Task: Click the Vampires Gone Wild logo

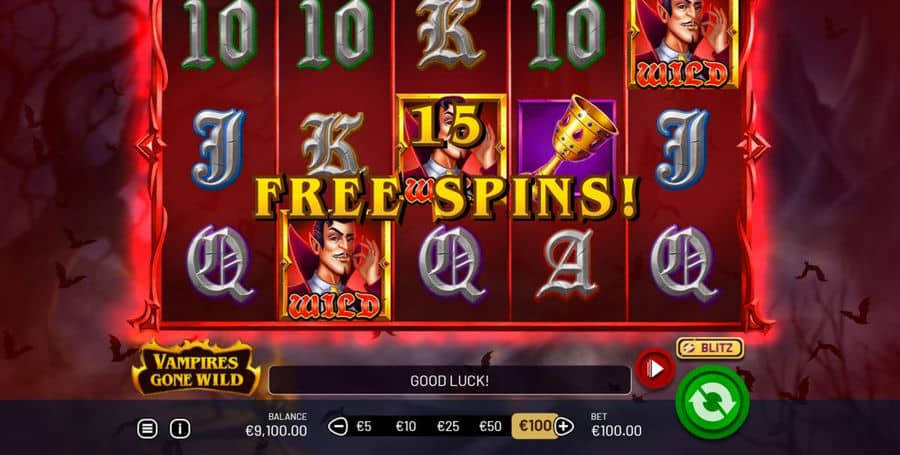Action: pyautogui.click(x=196, y=368)
